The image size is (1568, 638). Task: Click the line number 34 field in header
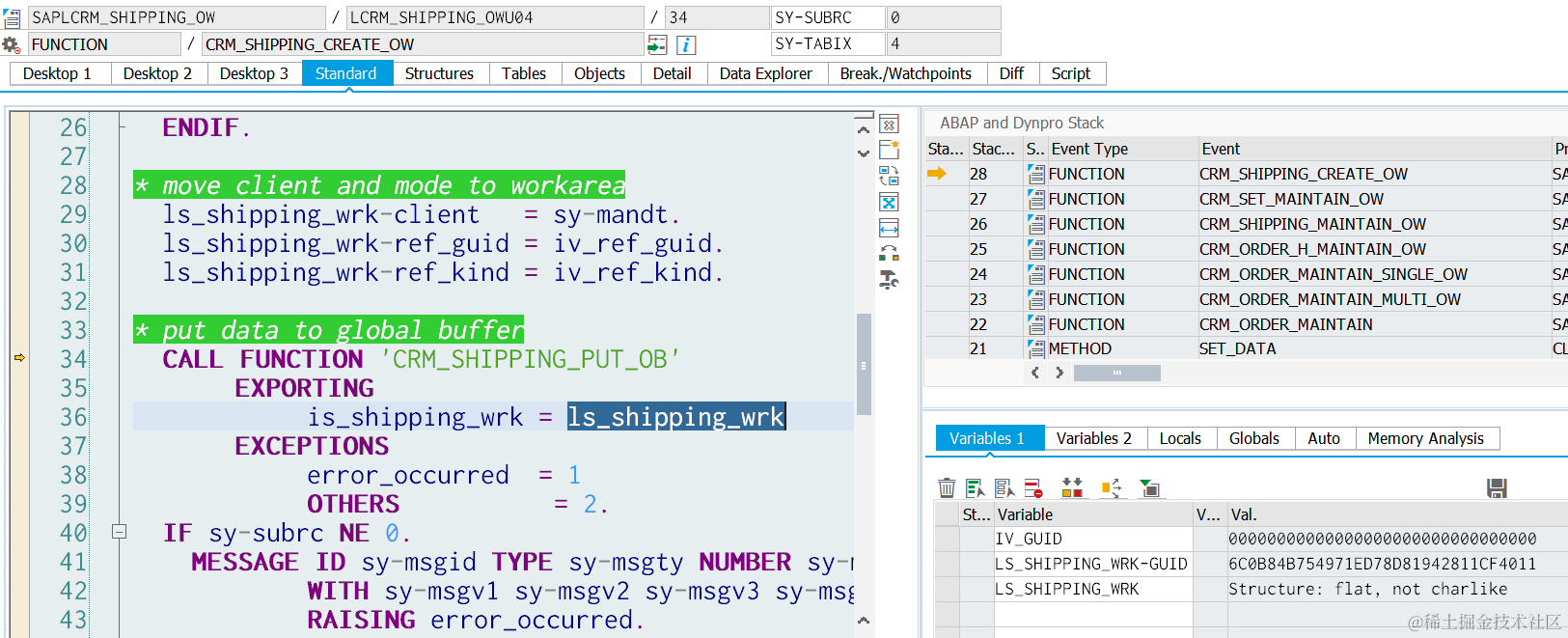(717, 17)
